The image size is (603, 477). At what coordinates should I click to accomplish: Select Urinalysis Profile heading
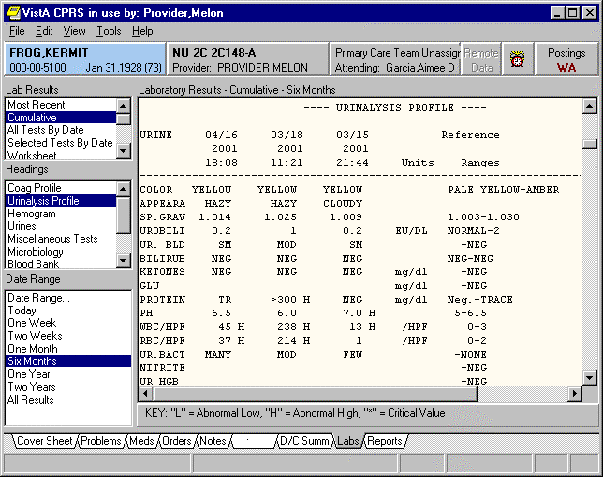coord(43,201)
